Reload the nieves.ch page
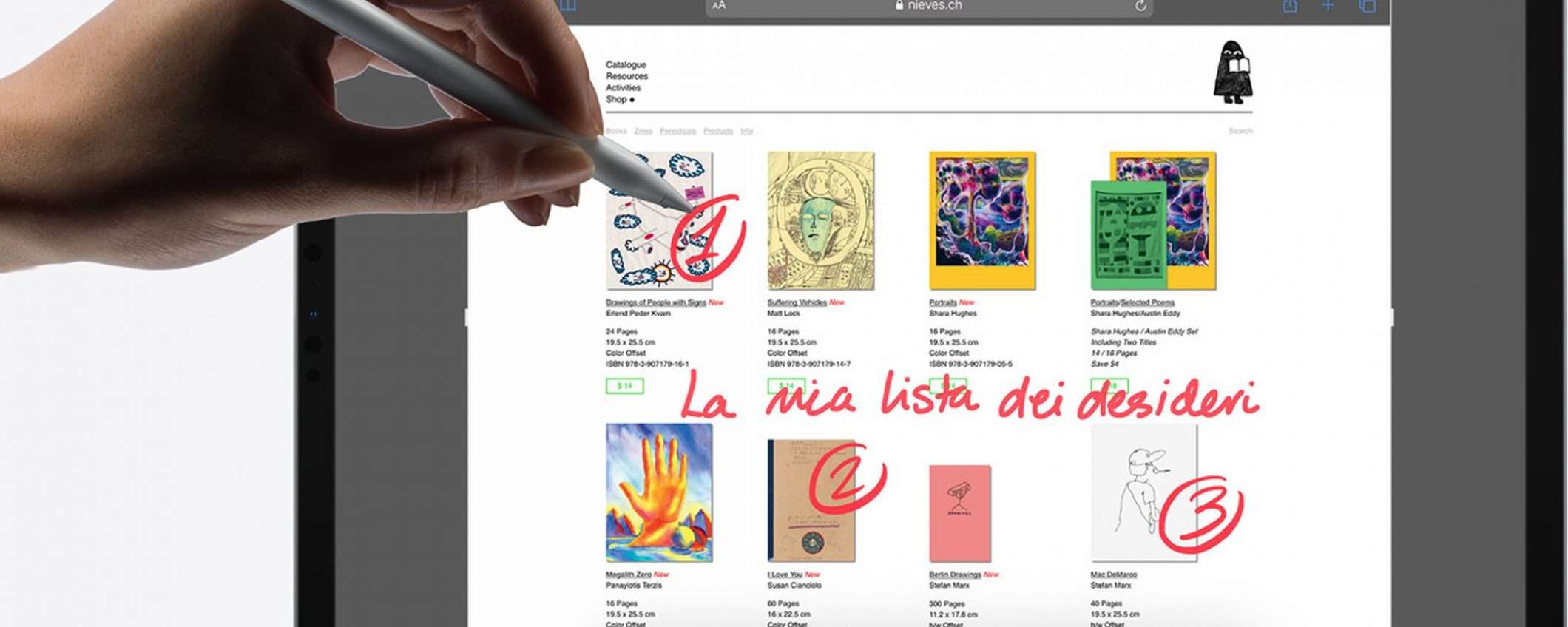This screenshot has height=627, width=1568. [1140, 5]
